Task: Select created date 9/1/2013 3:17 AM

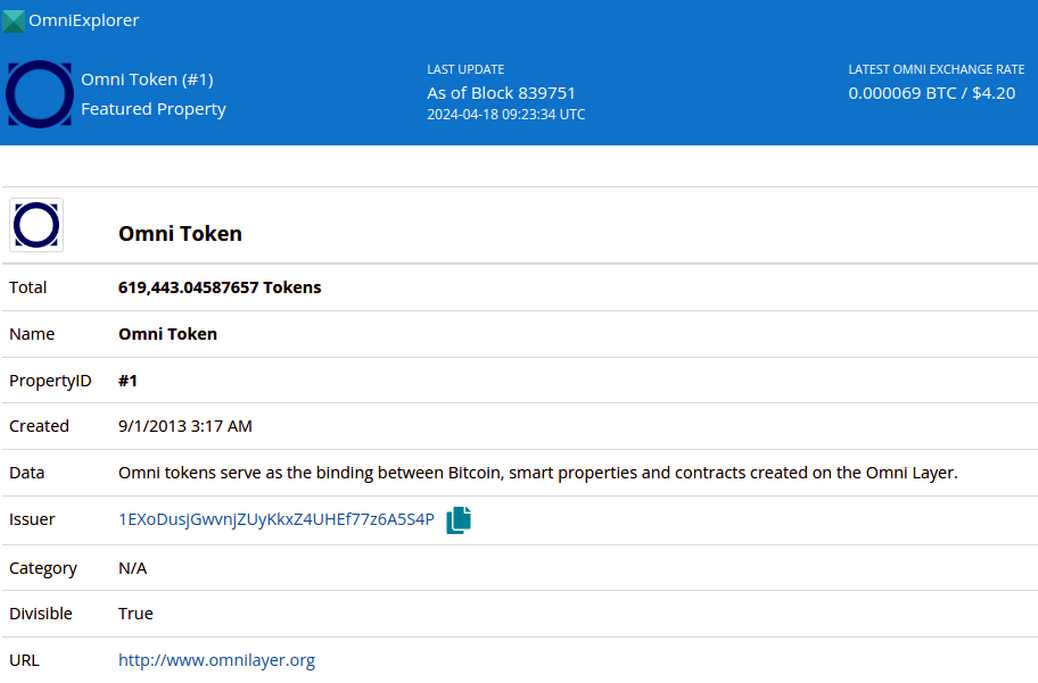Action: tap(185, 426)
